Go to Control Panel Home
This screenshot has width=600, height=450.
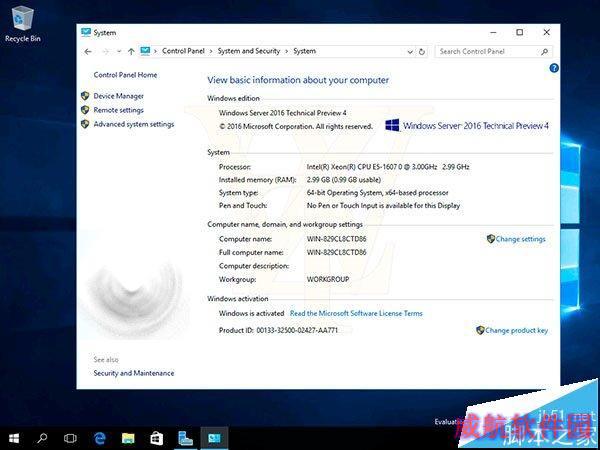point(125,75)
